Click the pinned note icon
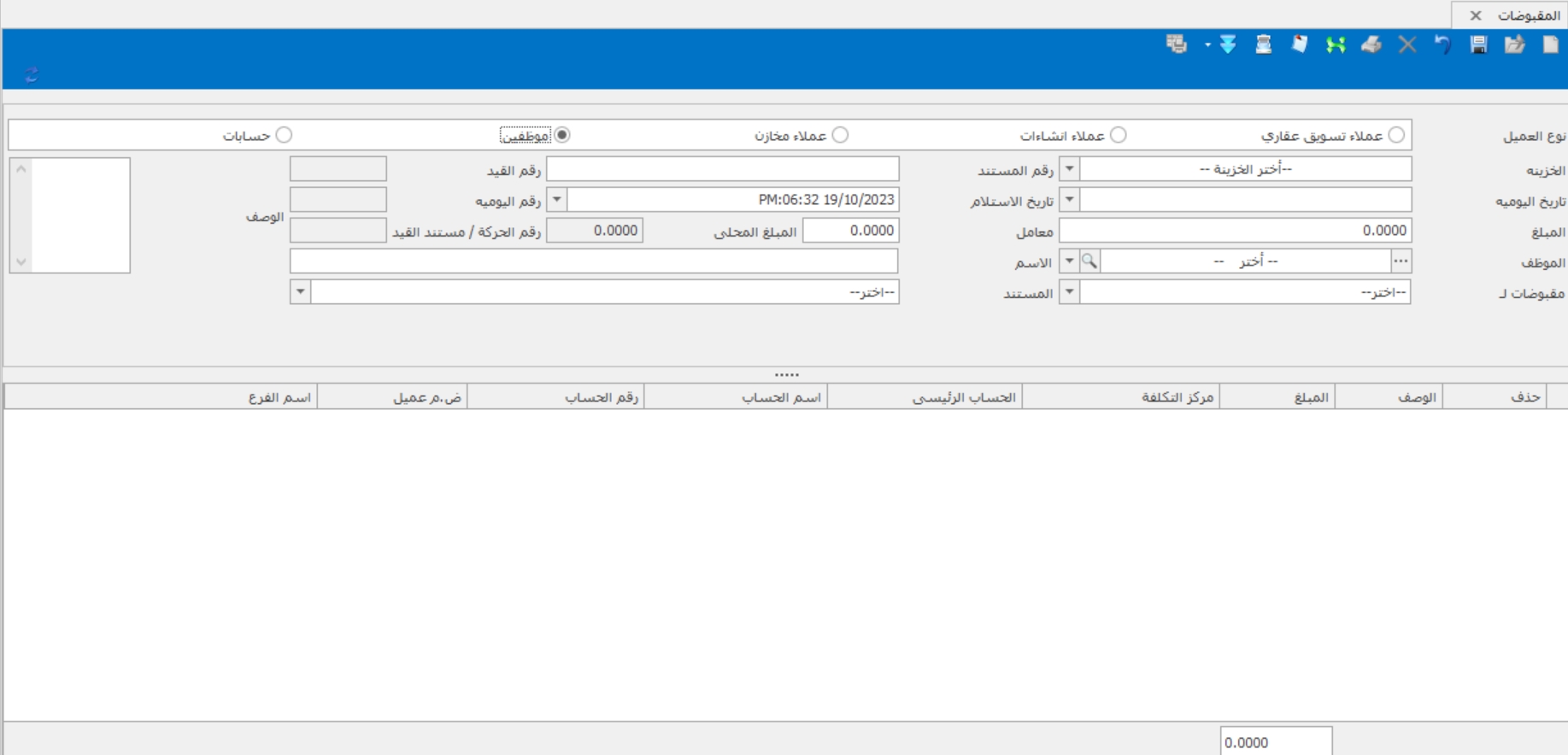The height and width of the screenshot is (755, 1568). click(1299, 44)
